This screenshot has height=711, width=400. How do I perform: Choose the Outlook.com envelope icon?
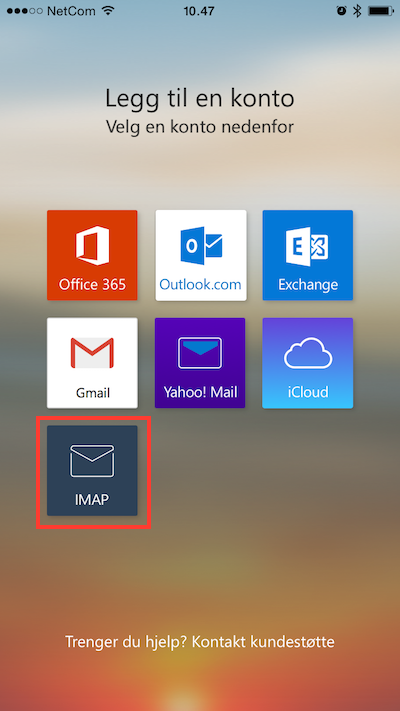[201, 246]
